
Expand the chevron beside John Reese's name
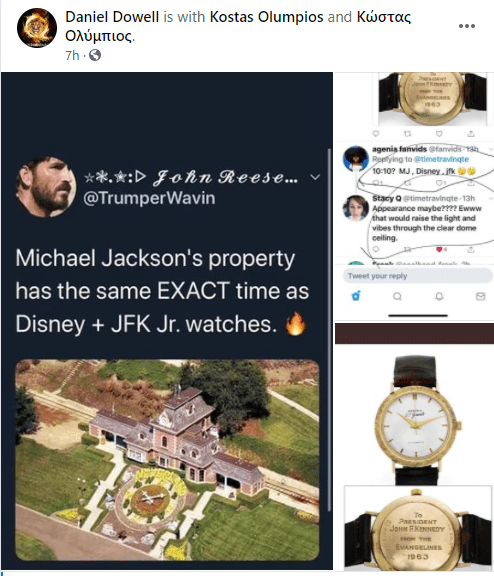pos(315,177)
